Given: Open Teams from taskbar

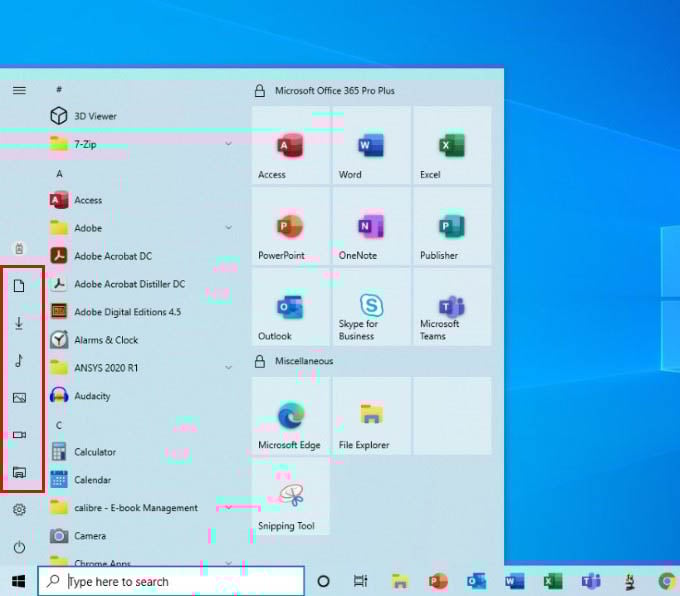Looking at the screenshot, I should (x=591, y=582).
